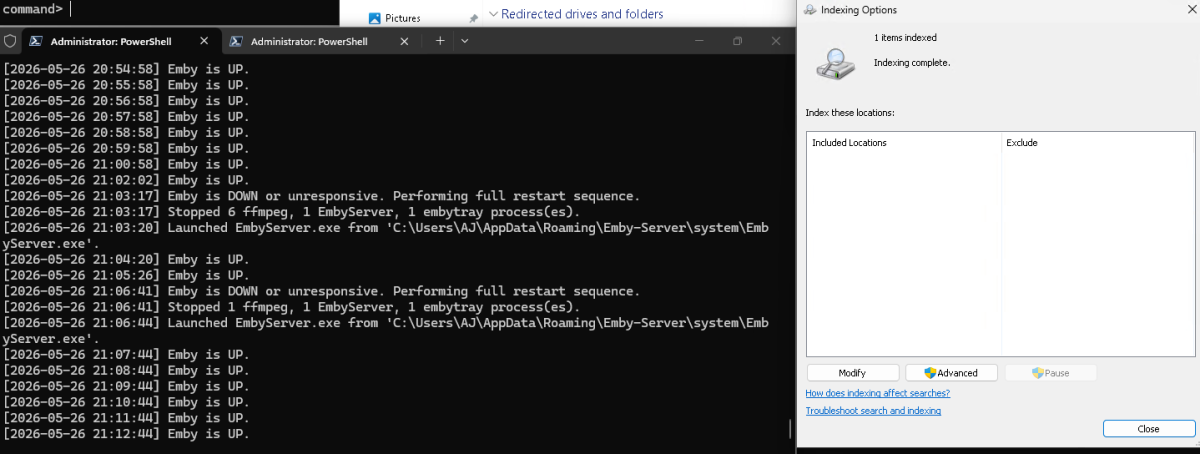Click the '21:03:20 Launched EmbyServer.exe' line
Viewport: 1200px width, 454px height.
pos(386,236)
